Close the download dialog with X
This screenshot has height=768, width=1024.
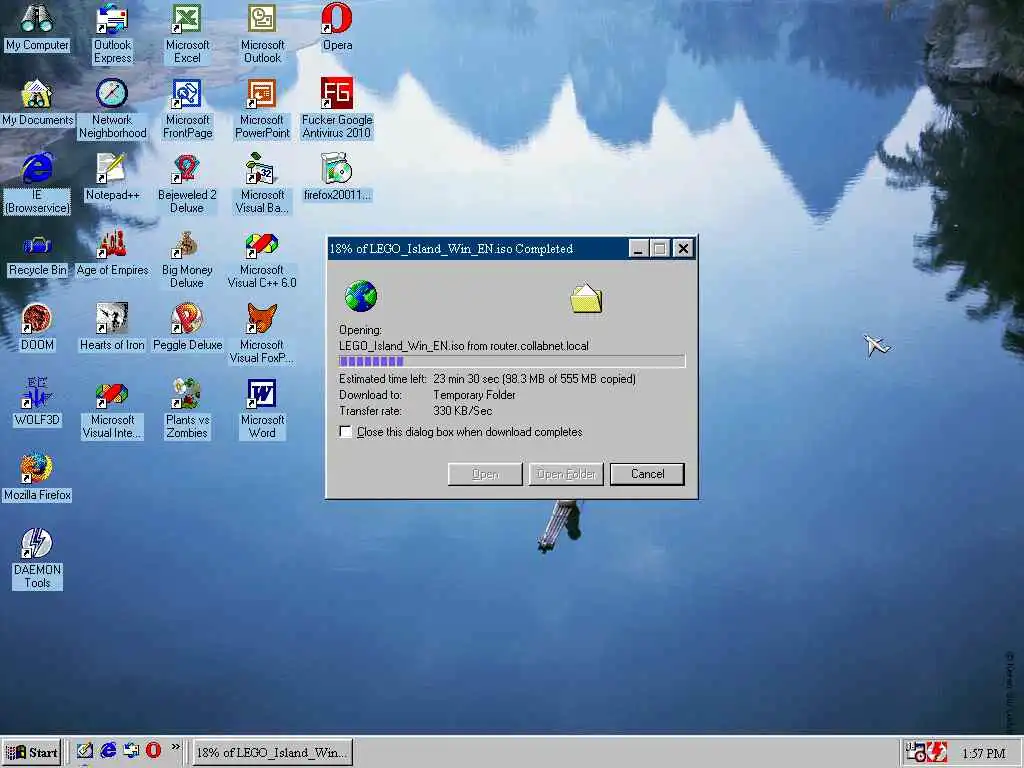pyautogui.click(x=683, y=249)
